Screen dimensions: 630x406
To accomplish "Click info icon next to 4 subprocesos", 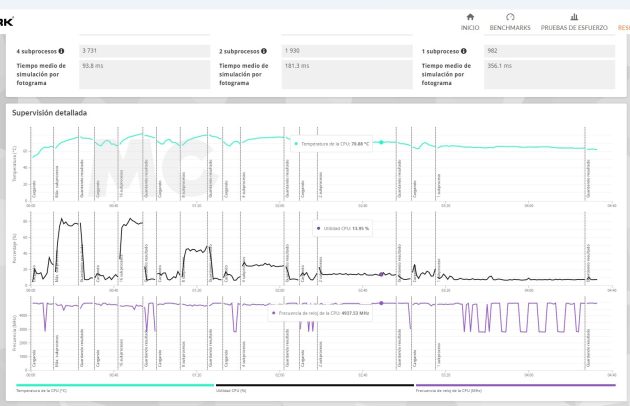I will [x=61, y=50].
